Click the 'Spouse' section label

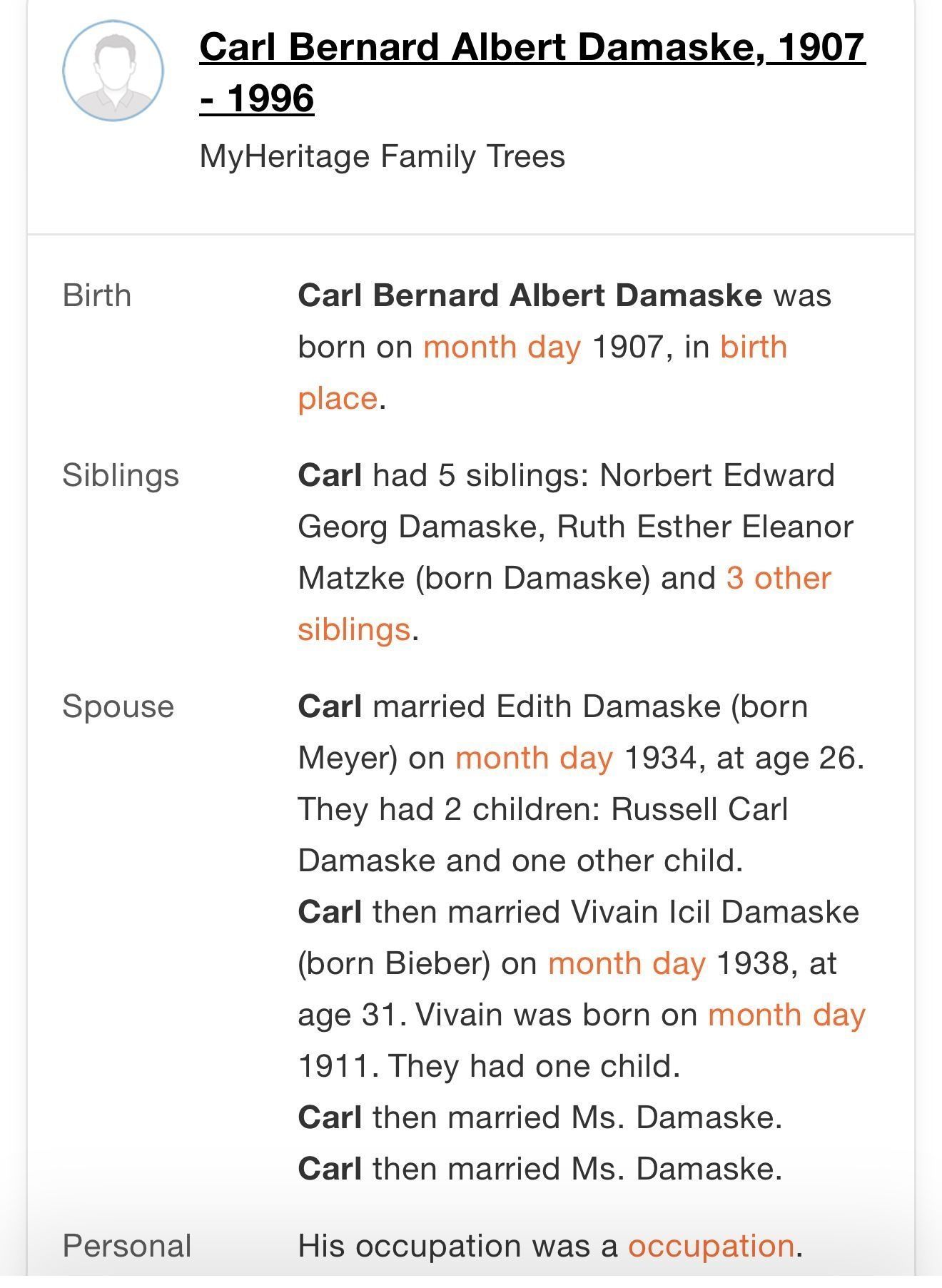tap(118, 707)
